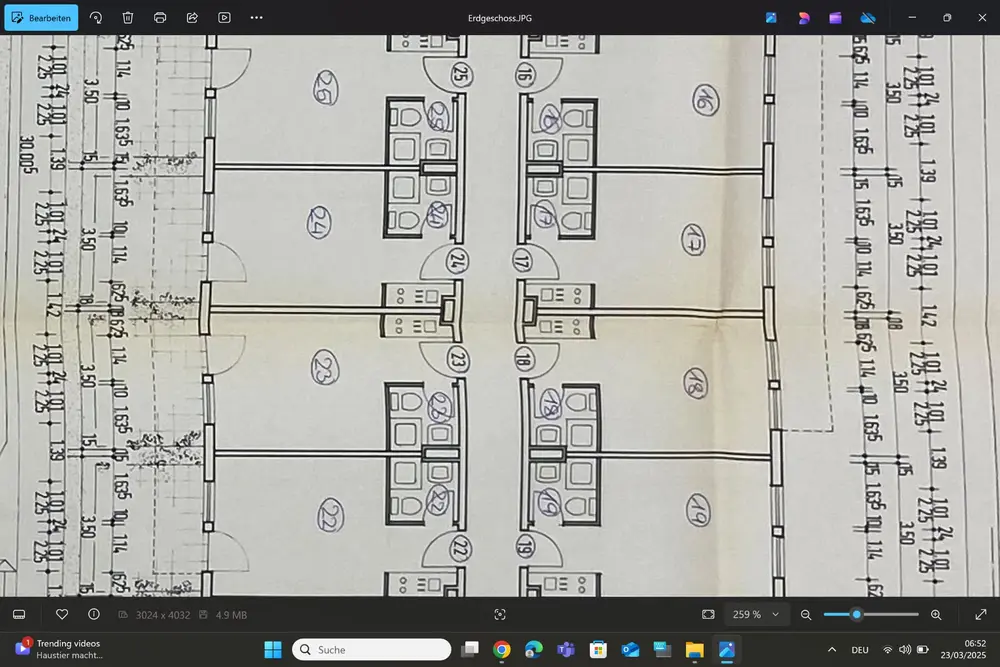Viewport: 1000px width, 667px height.
Task: Click the zoom out magnifier icon
Action: (806, 615)
